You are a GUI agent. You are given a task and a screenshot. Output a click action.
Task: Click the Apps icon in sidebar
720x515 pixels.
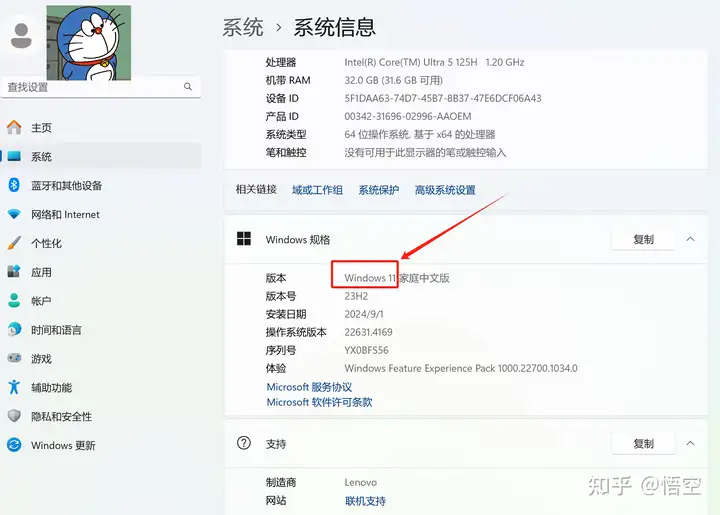14,272
